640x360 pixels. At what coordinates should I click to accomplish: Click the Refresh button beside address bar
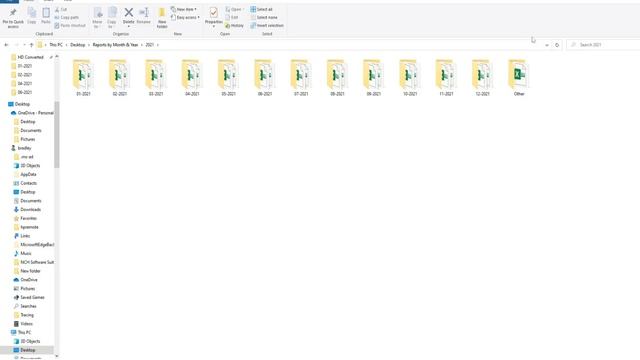557,45
